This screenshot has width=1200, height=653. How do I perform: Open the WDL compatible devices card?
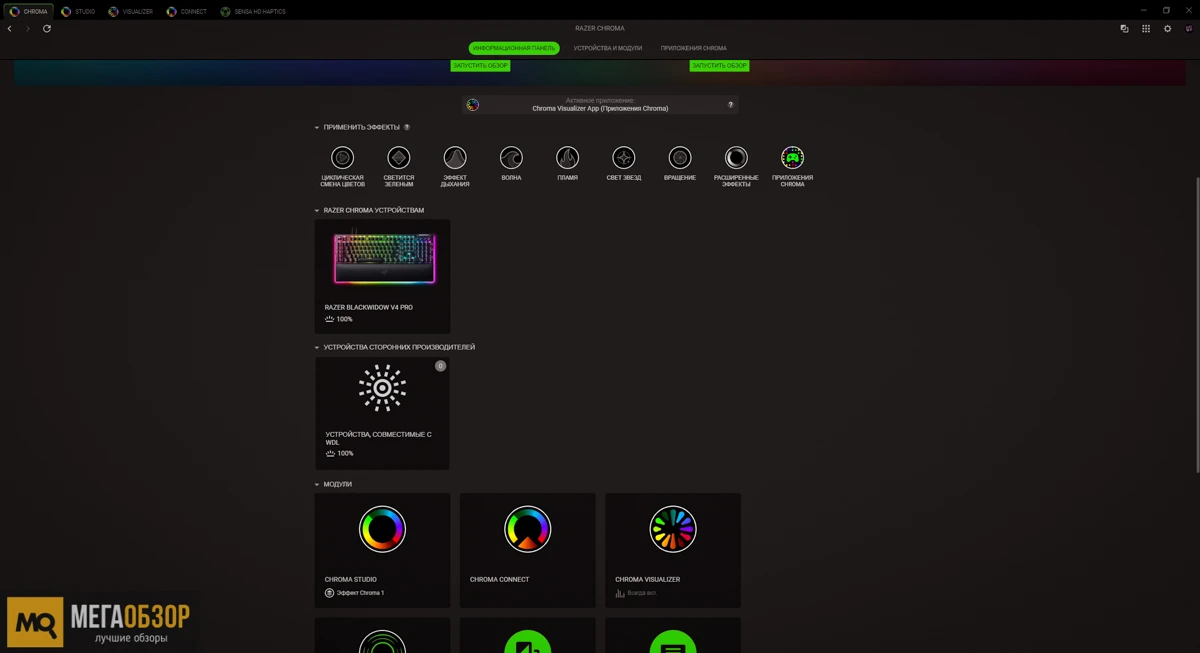coord(382,413)
